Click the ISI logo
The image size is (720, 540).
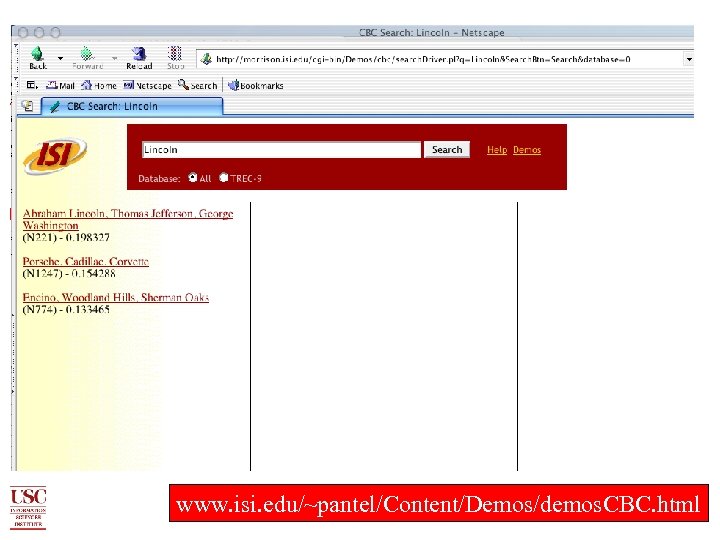pyautogui.click(x=55, y=155)
